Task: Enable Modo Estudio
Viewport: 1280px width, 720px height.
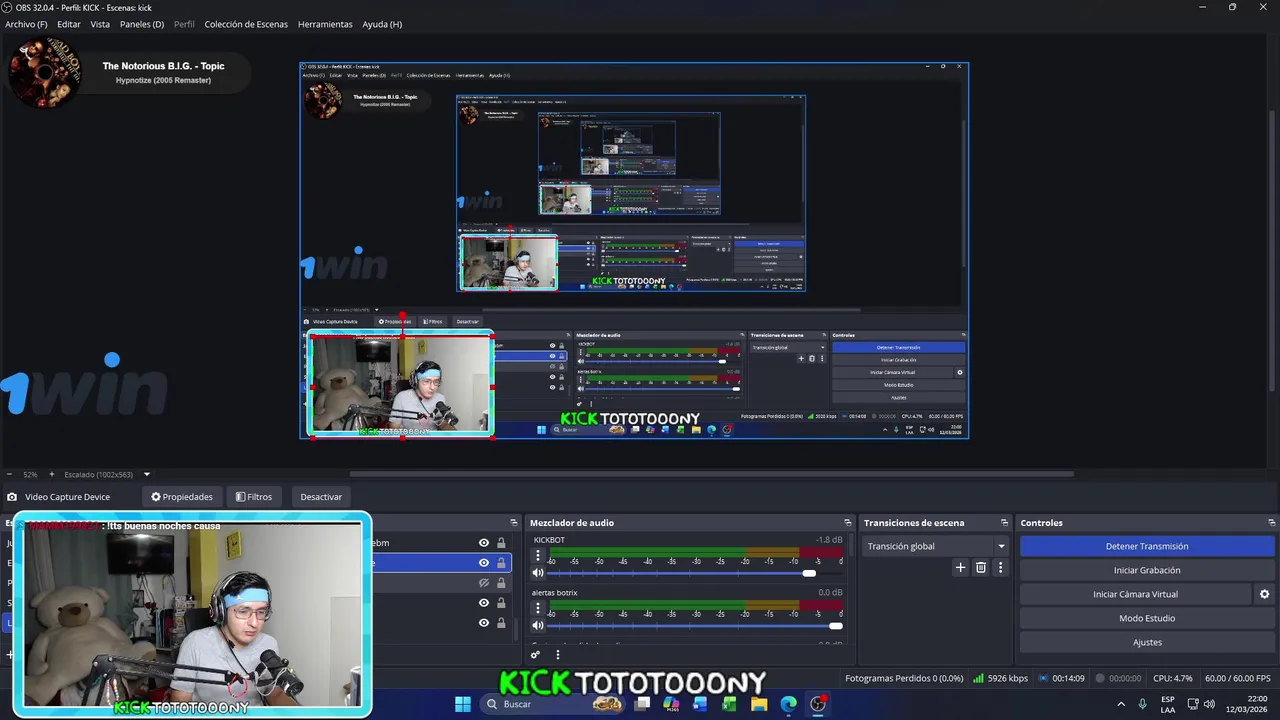Action: click(1147, 618)
